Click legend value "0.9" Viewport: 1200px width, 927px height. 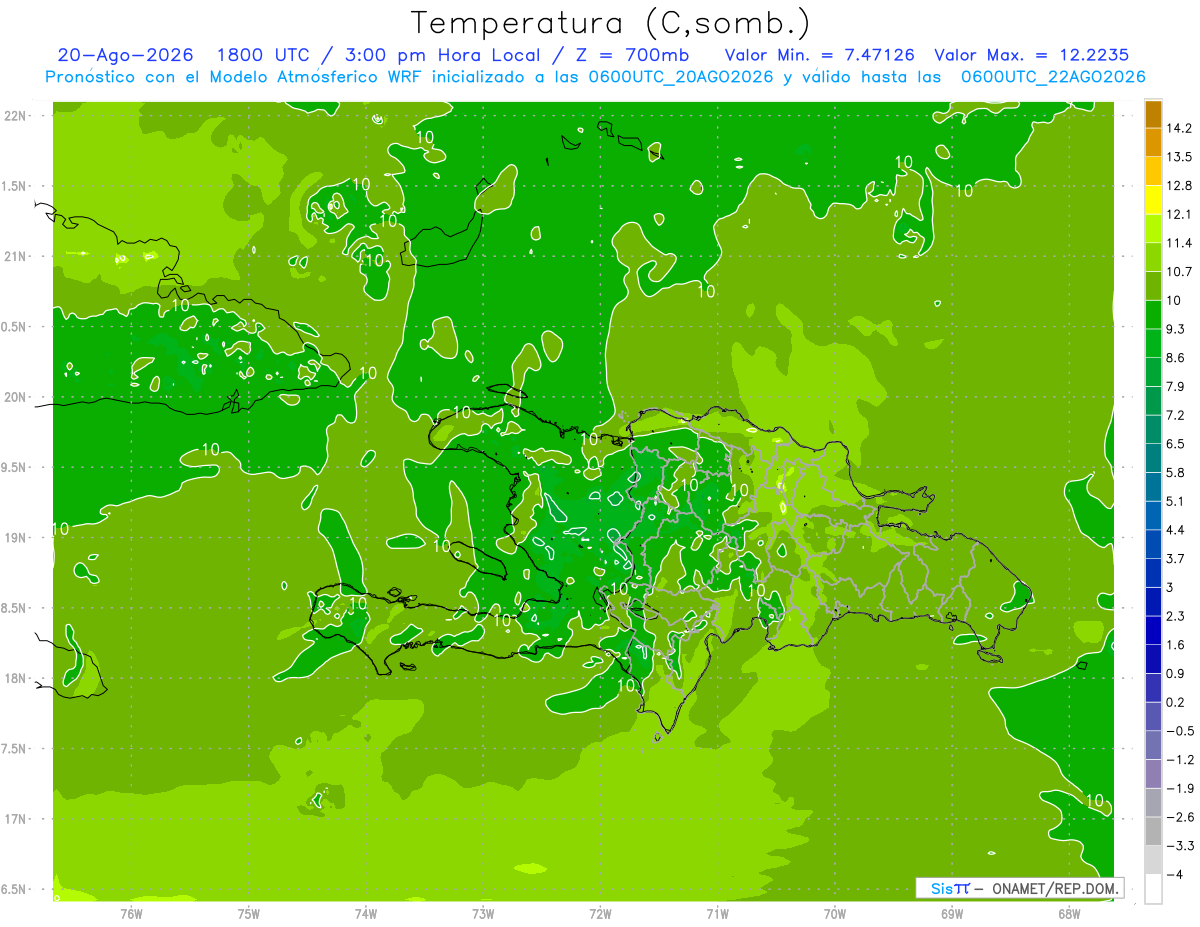[x=1176, y=673]
